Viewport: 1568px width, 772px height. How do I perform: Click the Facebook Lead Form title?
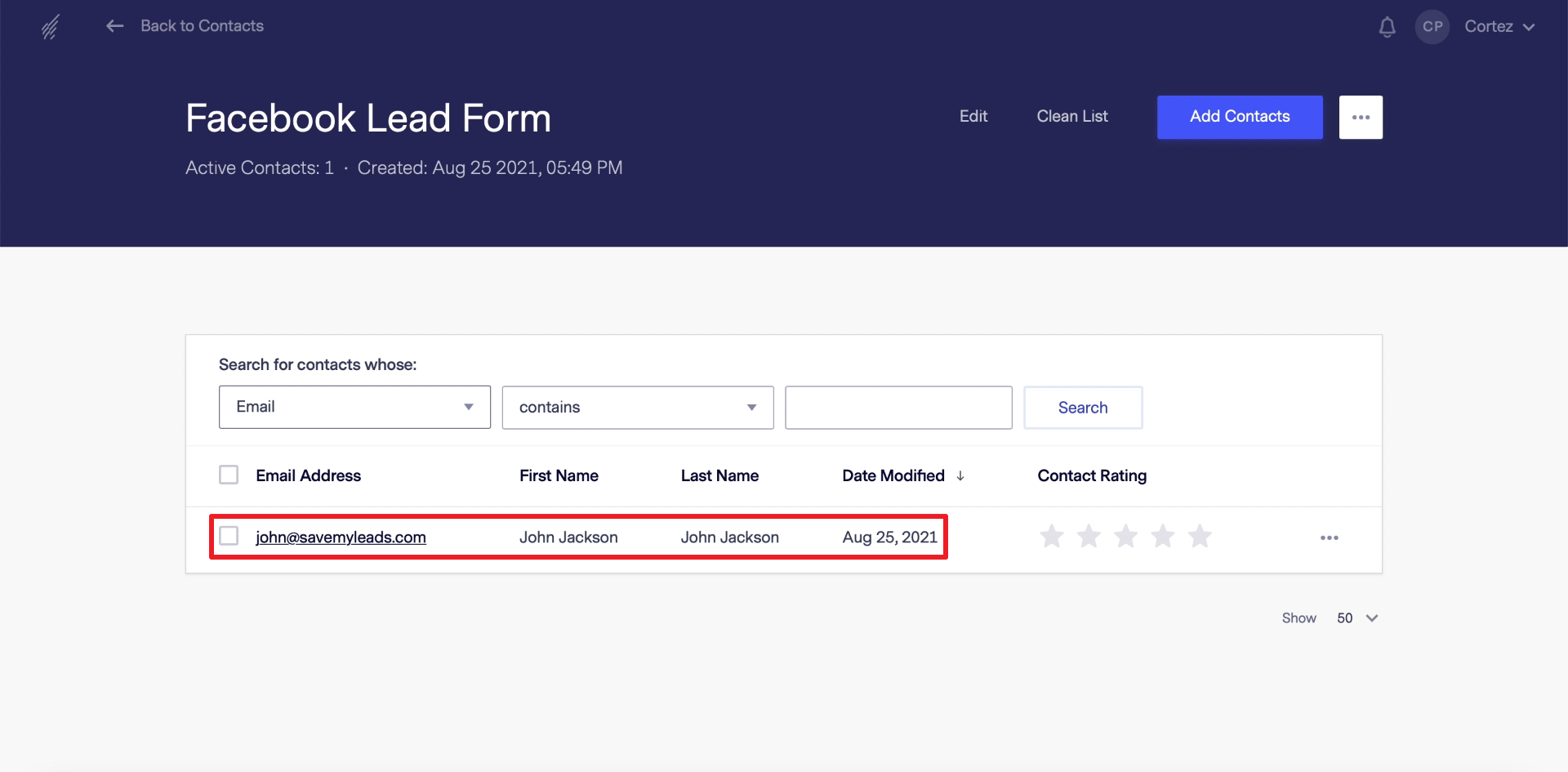(x=368, y=118)
